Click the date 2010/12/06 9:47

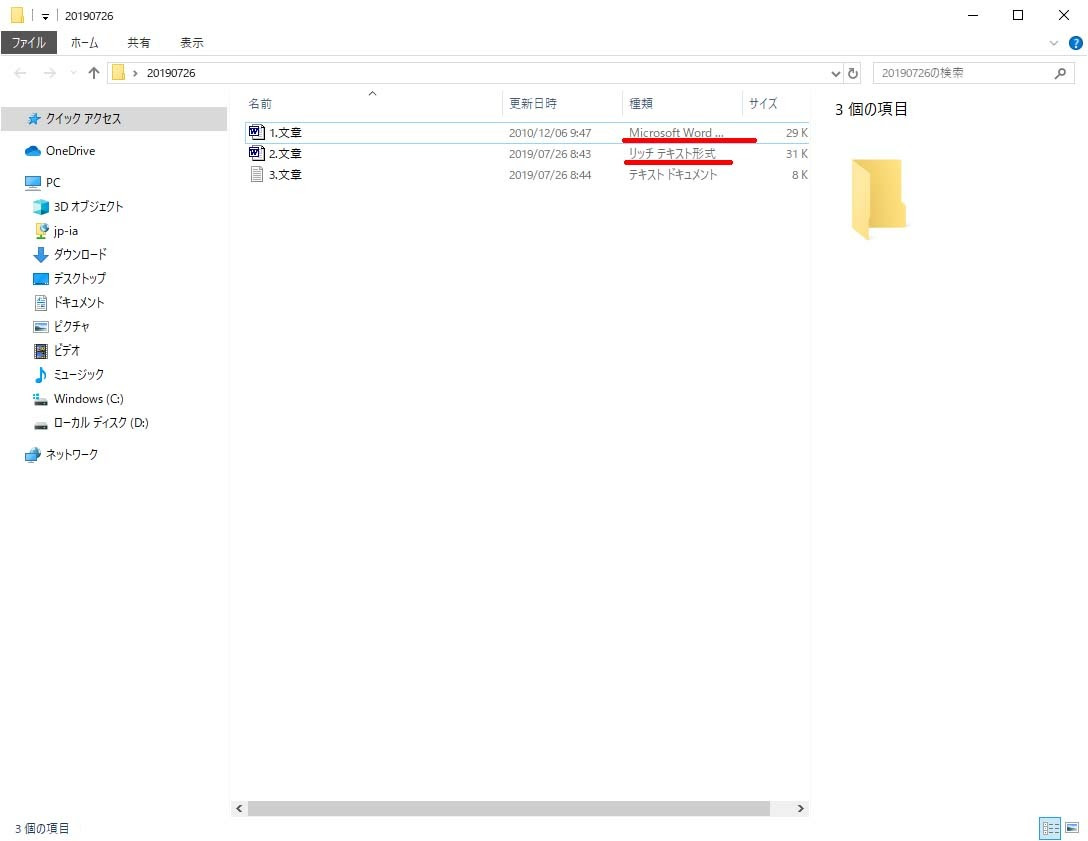[550, 133]
